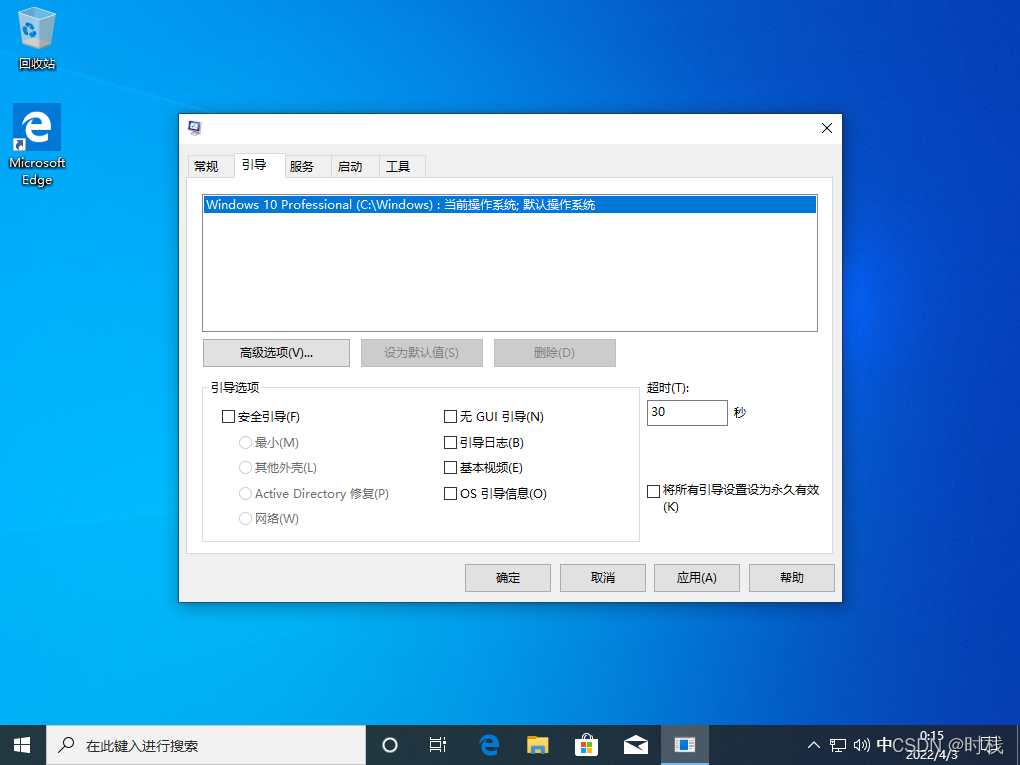Open File Explorer from taskbar
1020x765 pixels.
click(538, 745)
